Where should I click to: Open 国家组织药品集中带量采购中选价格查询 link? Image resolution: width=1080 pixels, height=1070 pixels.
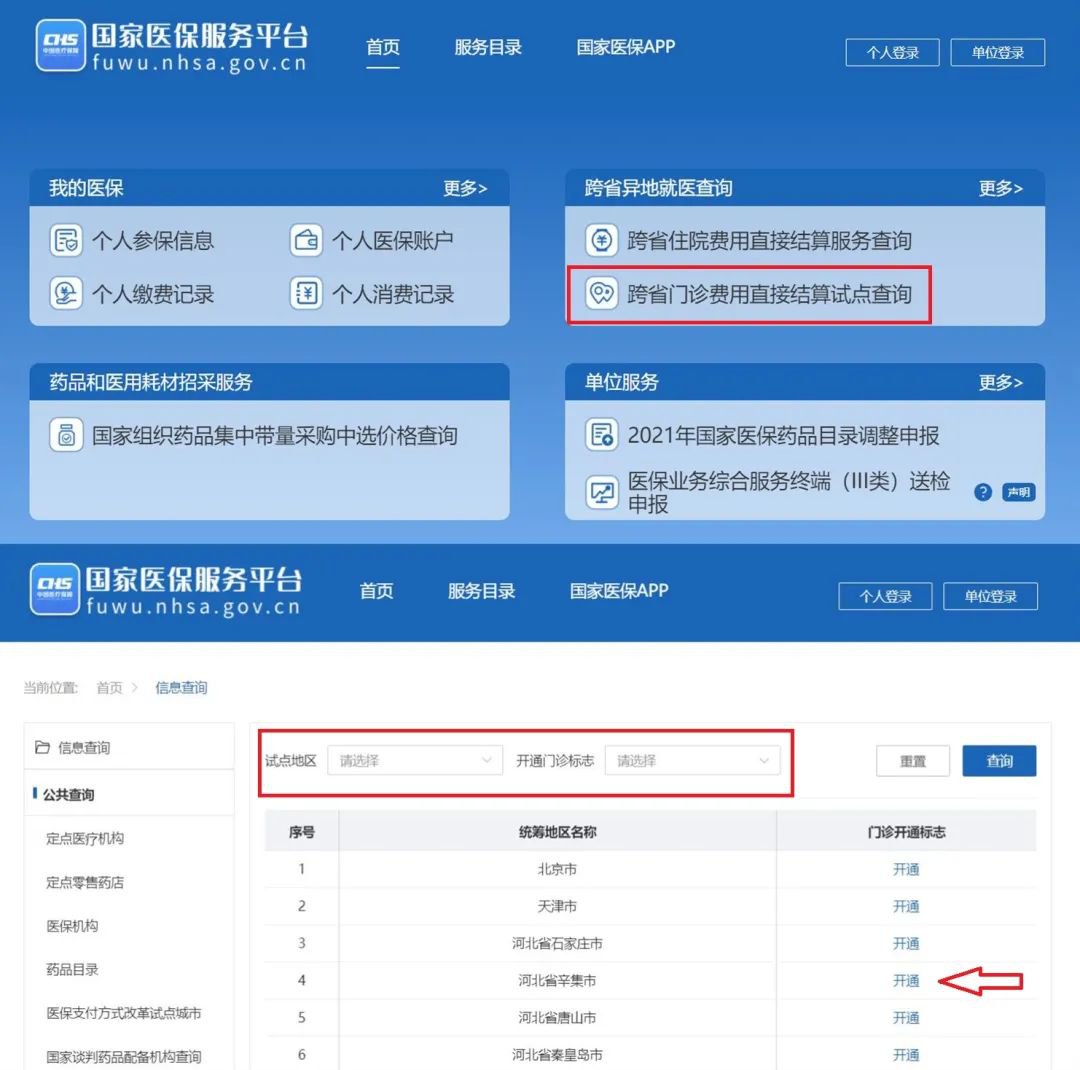(275, 435)
